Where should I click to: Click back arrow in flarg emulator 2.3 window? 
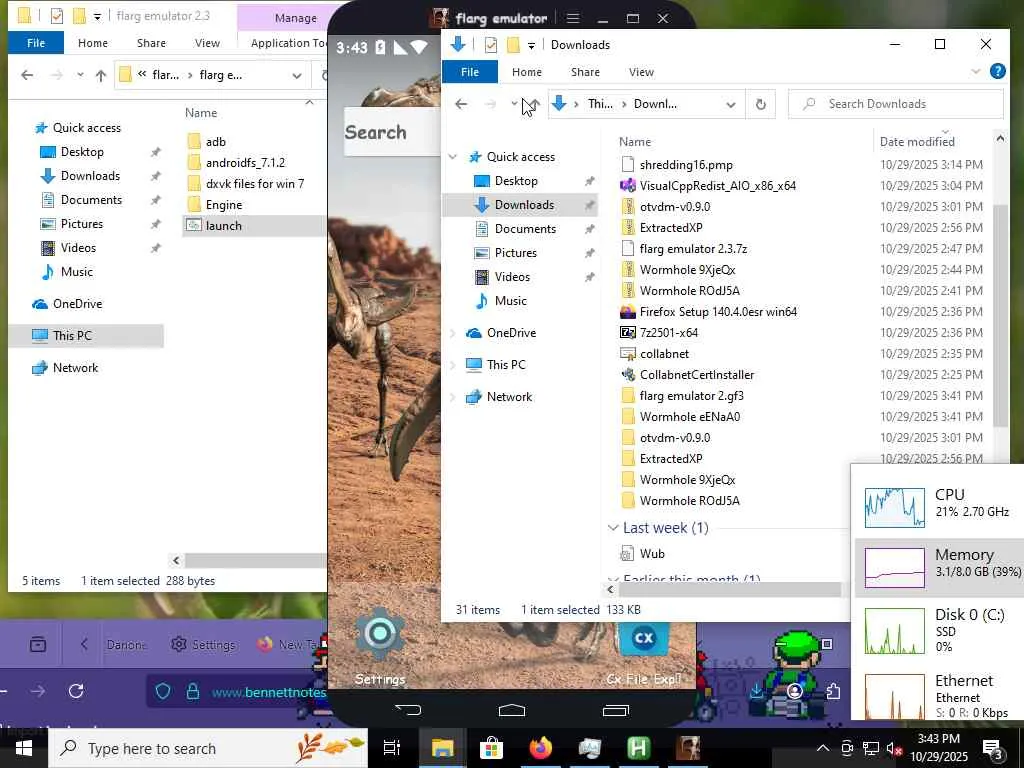click(x=27, y=75)
